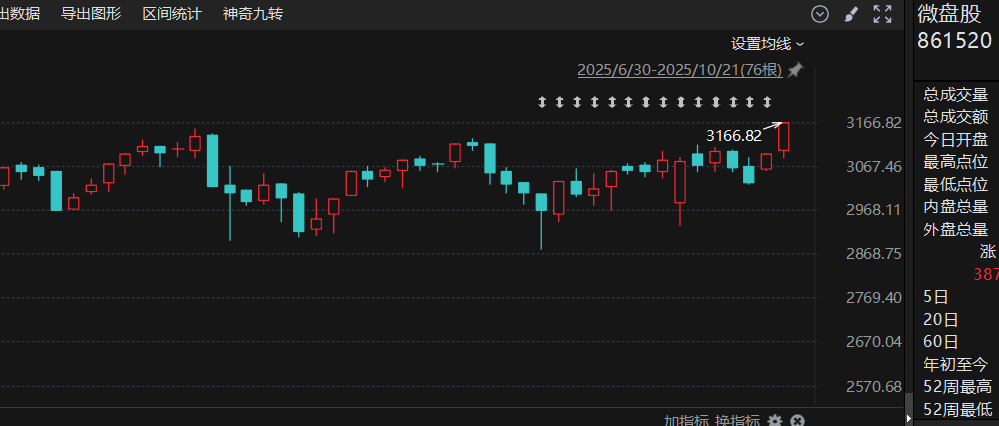Close the indicator panel with X icon

798,421
